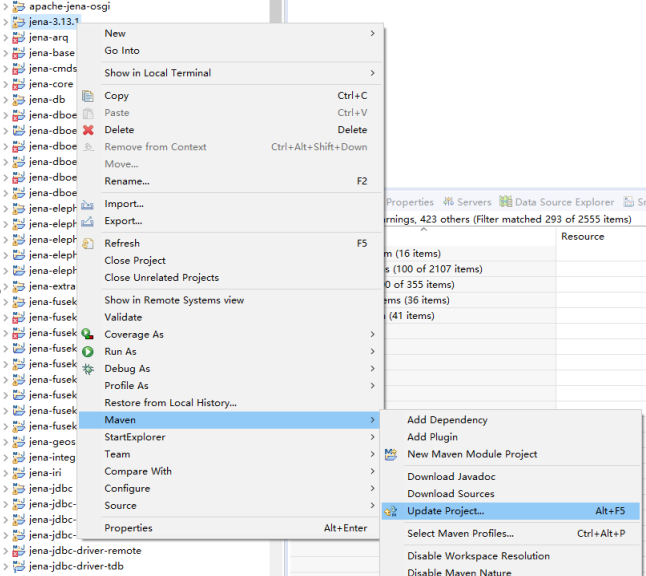The image size is (646, 576).
Task: Click the green Run As icon
Action: pyautogui.click(x=88, y=352)
